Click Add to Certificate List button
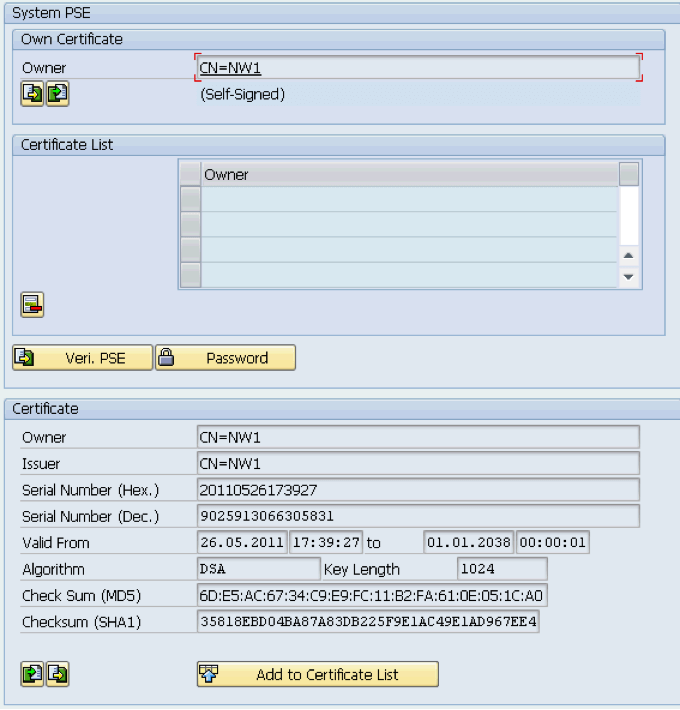Screen dimensions: 680x710 317,675
